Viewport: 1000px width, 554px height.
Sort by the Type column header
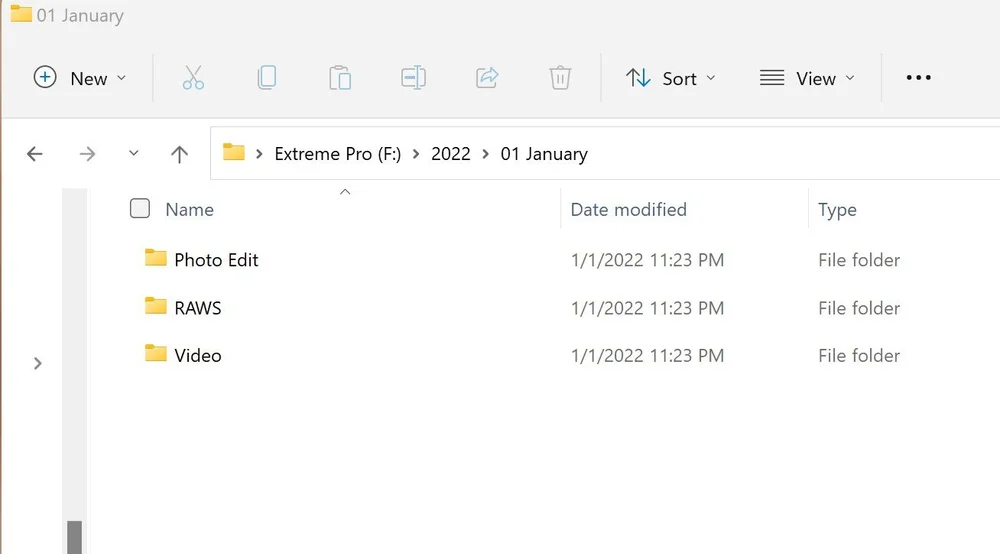(x=837, y=210)
